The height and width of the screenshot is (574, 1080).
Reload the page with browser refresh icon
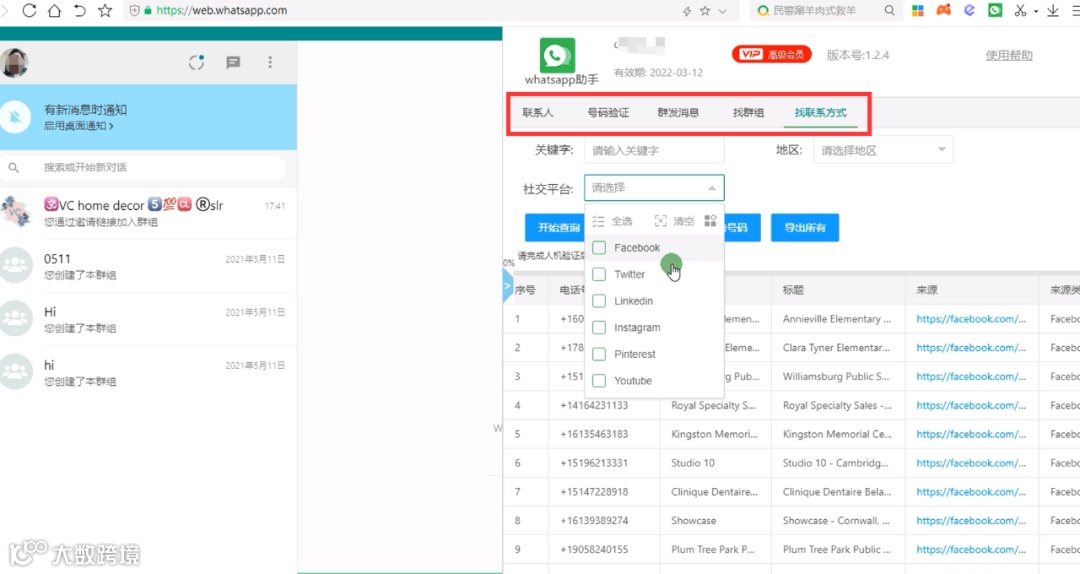coord(29,10)
